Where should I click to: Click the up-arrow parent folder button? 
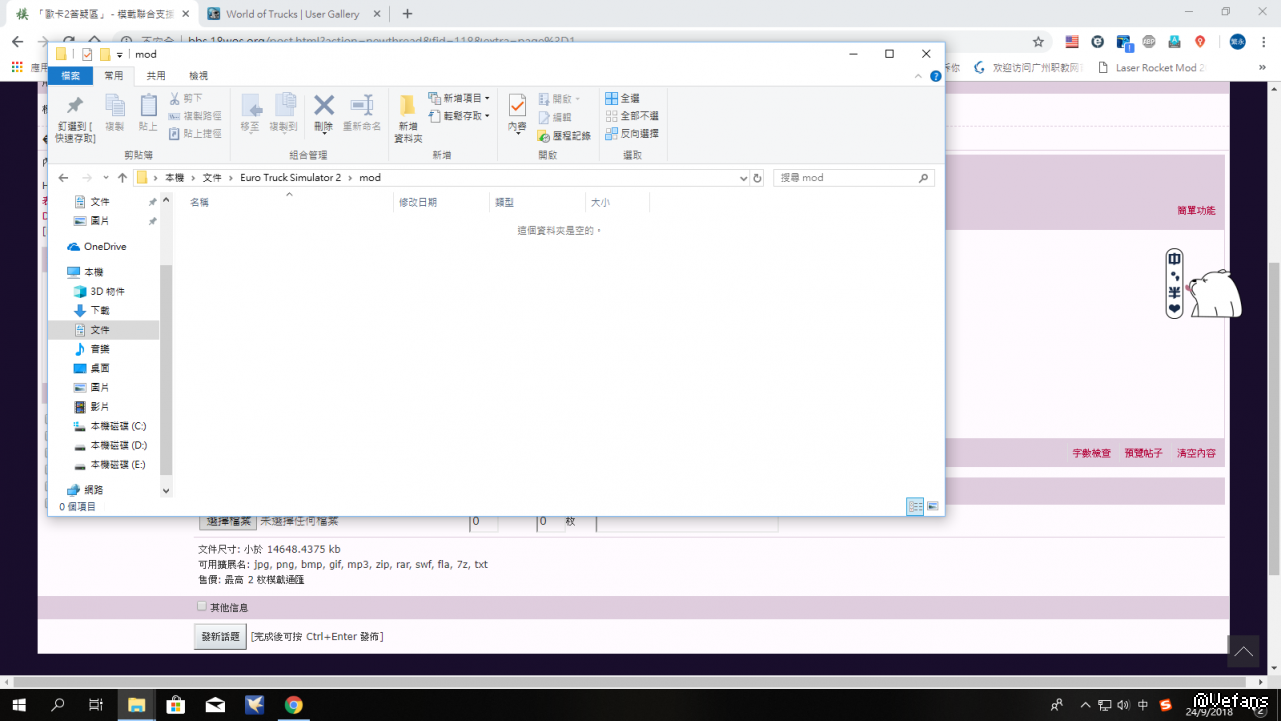[x=122, y=178]
